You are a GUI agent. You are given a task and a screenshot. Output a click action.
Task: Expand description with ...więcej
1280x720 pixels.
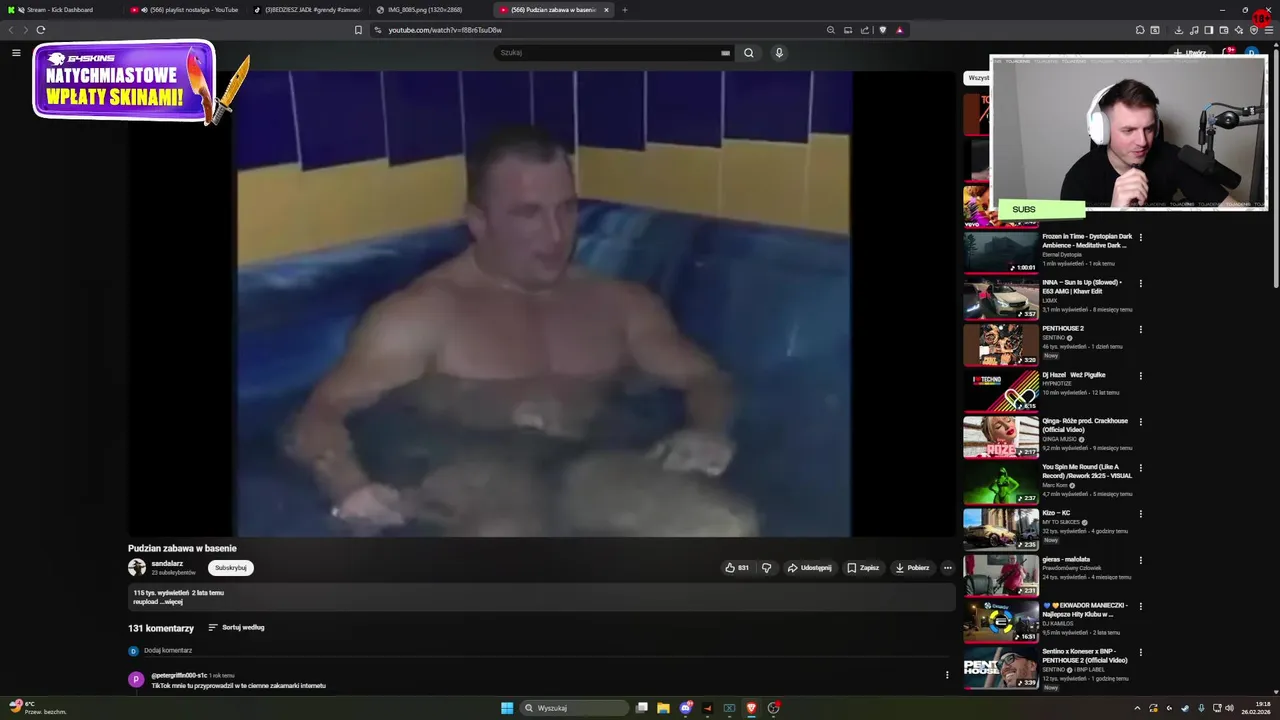click(172, 602)
